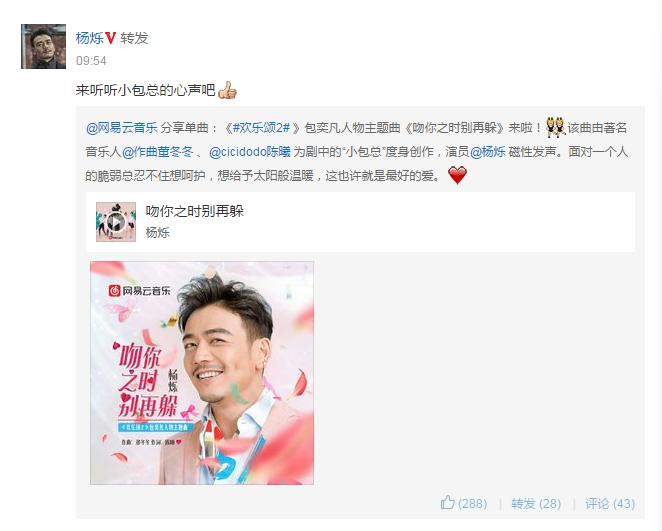The width and height of the screenshot is (662, 531).
Task: Open @cicidodo陈曦 mention link
Action: coord(250,152)
